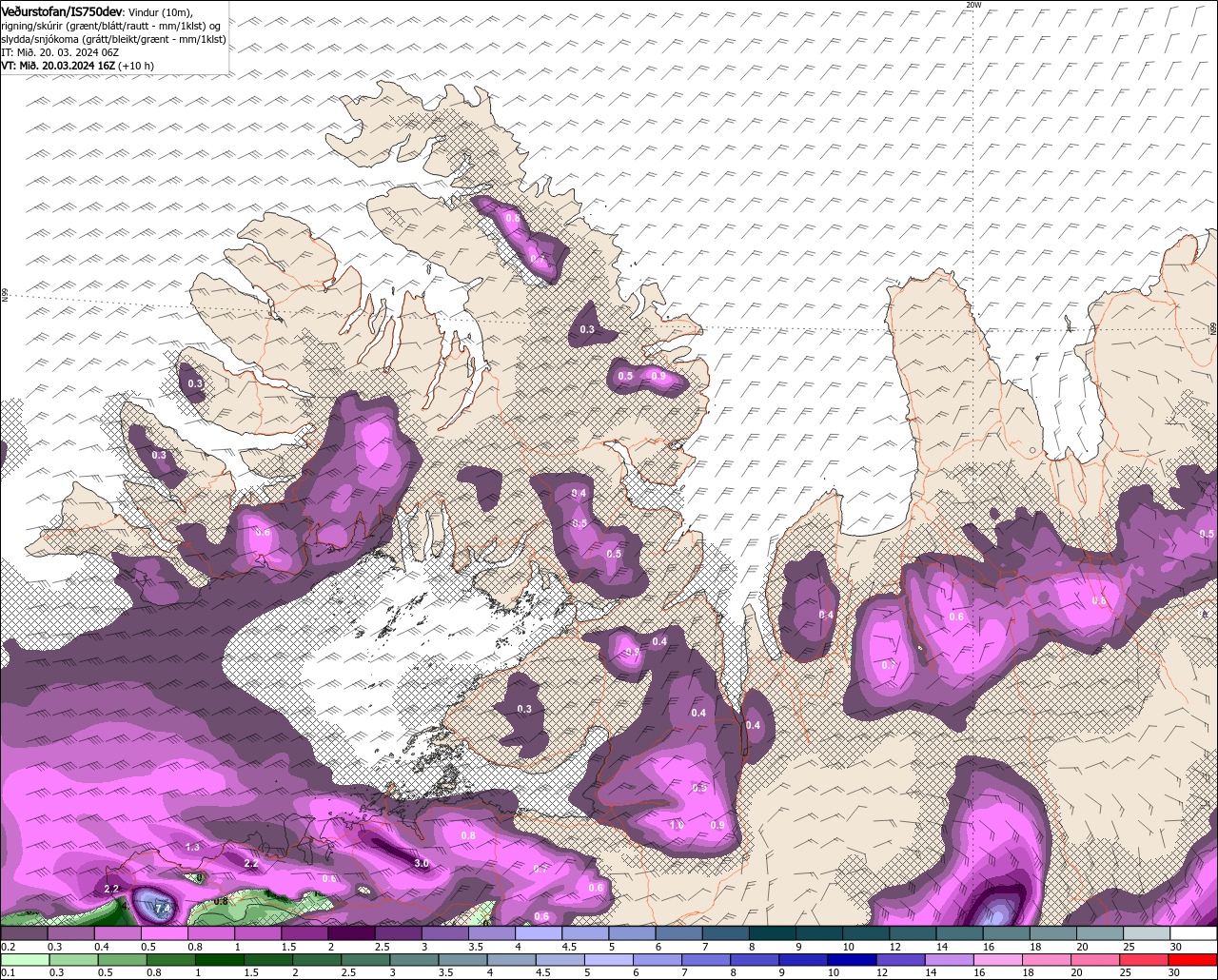Click the 20W longitude label

[972, 5]
